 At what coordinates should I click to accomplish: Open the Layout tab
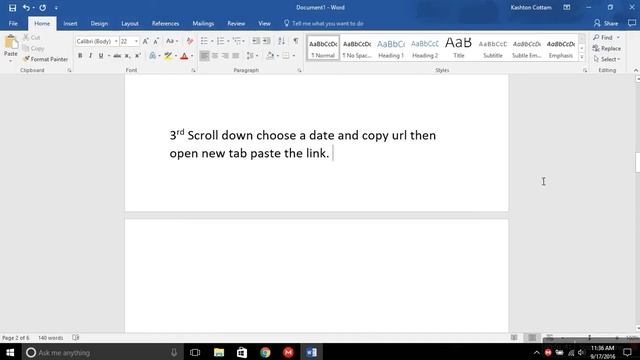click(130, 24)
